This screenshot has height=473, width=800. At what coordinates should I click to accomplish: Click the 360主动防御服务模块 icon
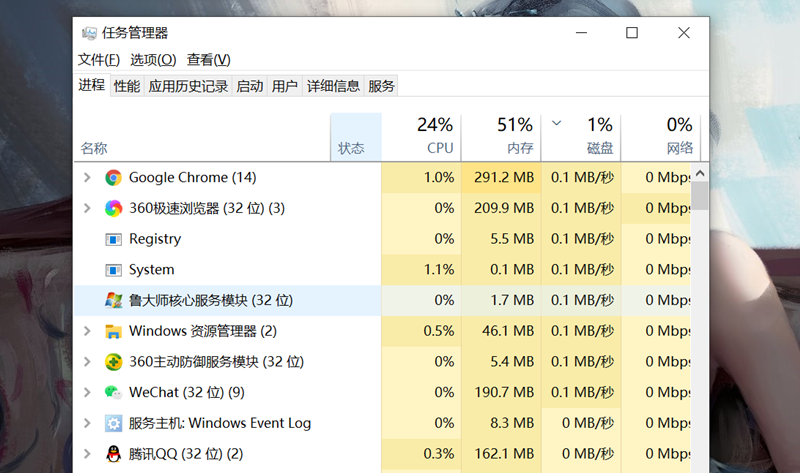point(113,362)
